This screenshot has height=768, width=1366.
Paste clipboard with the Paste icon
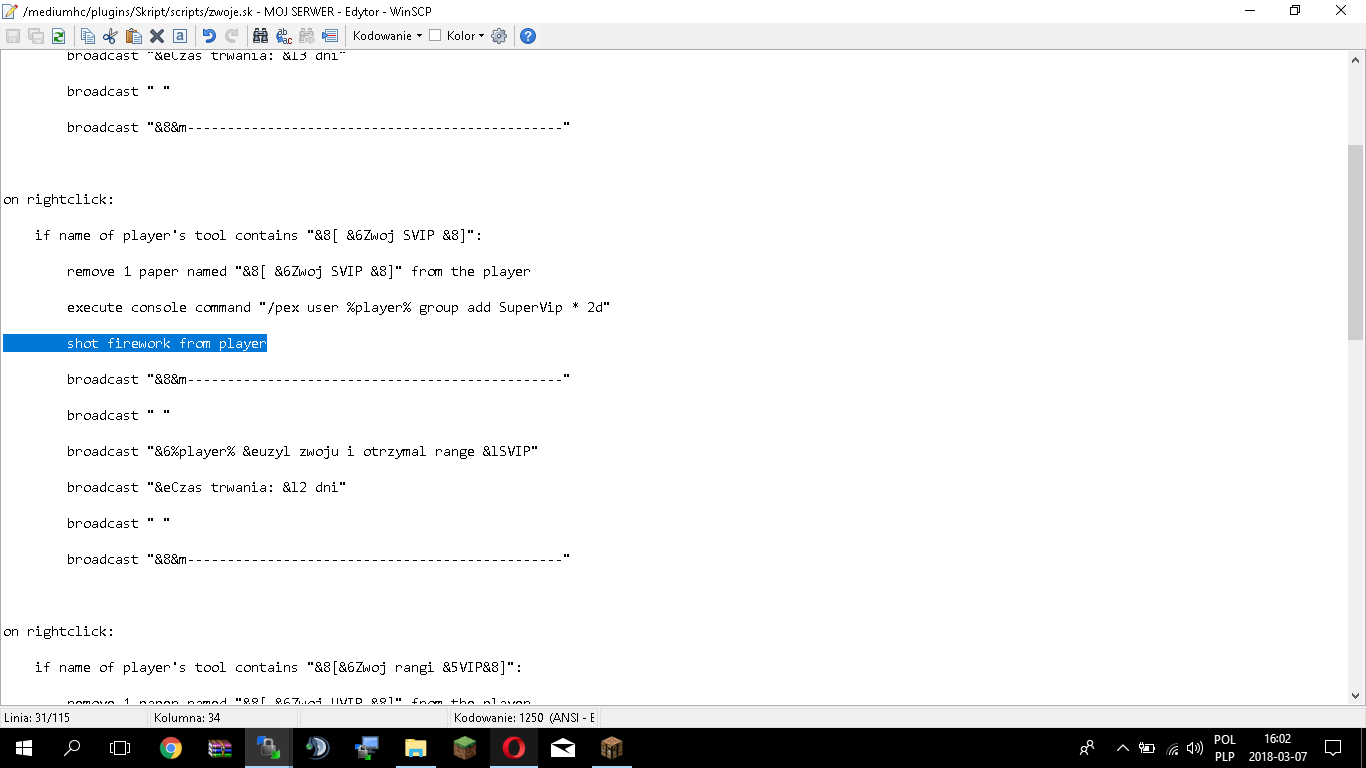134,36
